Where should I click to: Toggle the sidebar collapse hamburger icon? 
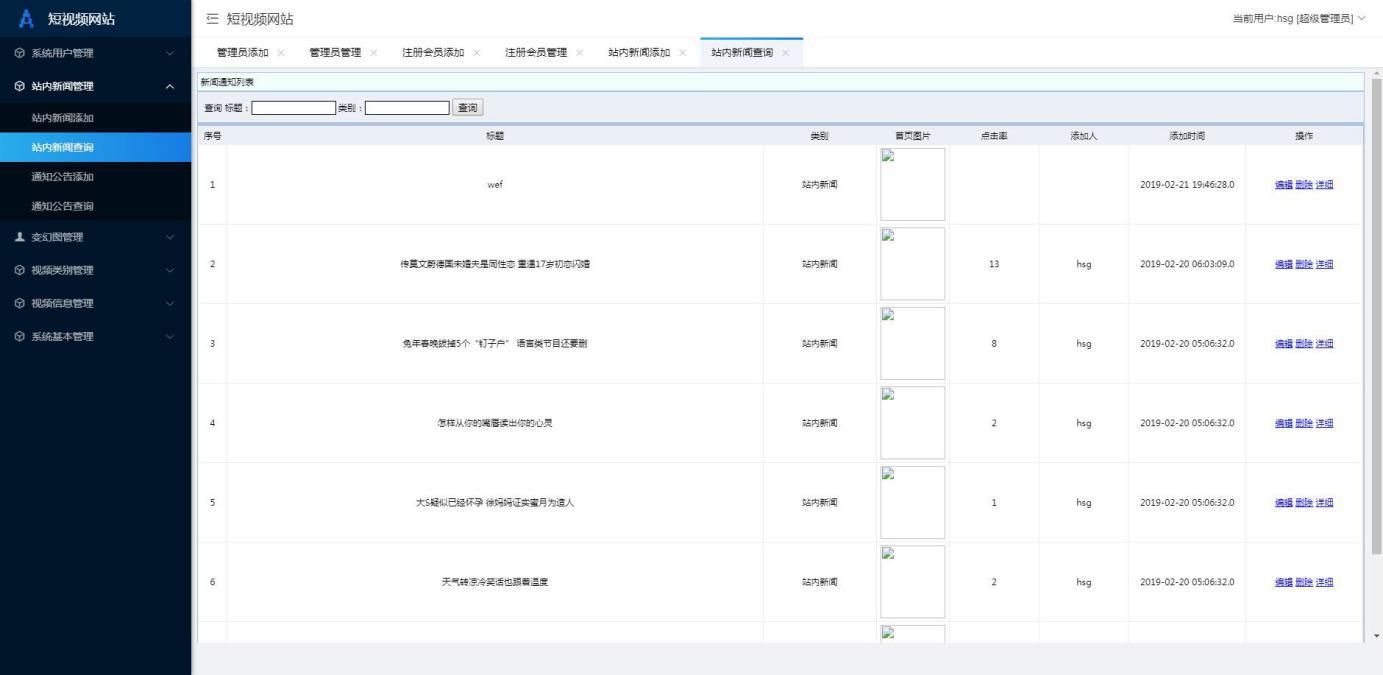(x=212, y=19)
